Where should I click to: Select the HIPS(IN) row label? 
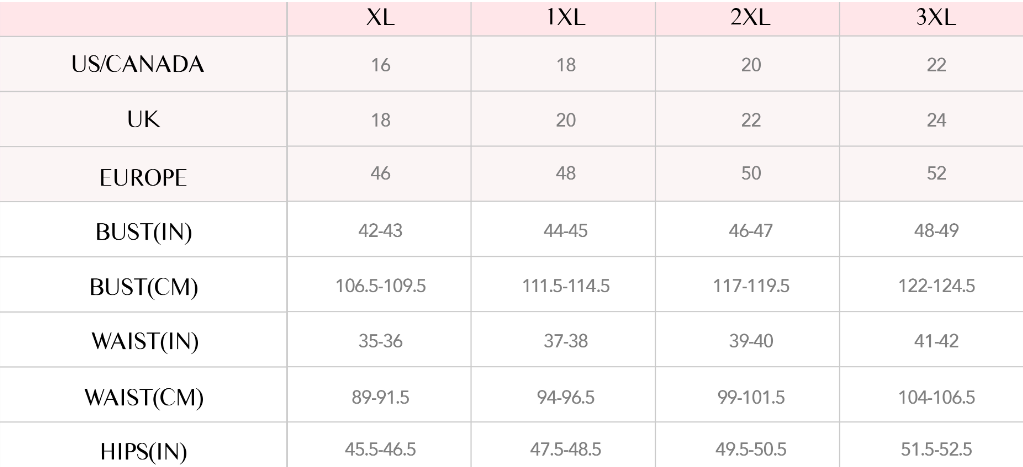[144, 451]
